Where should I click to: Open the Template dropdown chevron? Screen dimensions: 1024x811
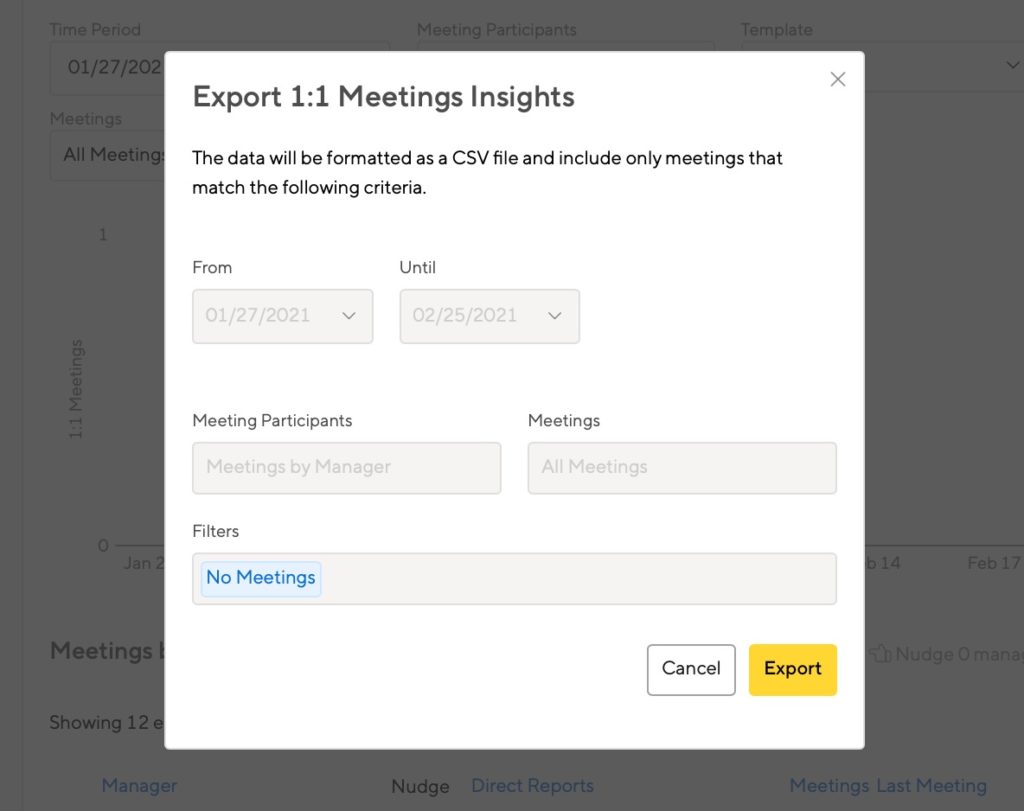pos(1012,65)
